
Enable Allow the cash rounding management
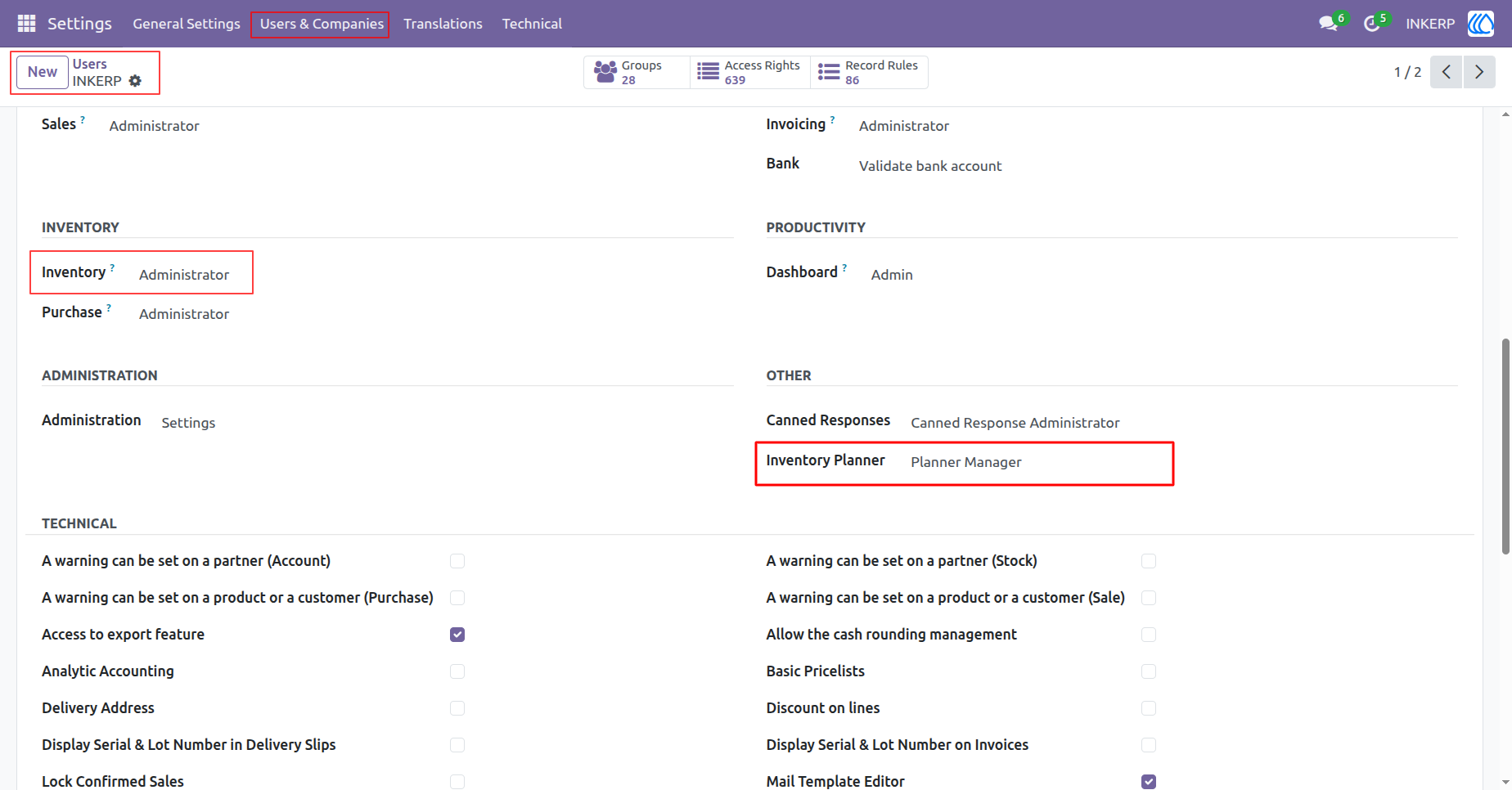coord(1149,635)
